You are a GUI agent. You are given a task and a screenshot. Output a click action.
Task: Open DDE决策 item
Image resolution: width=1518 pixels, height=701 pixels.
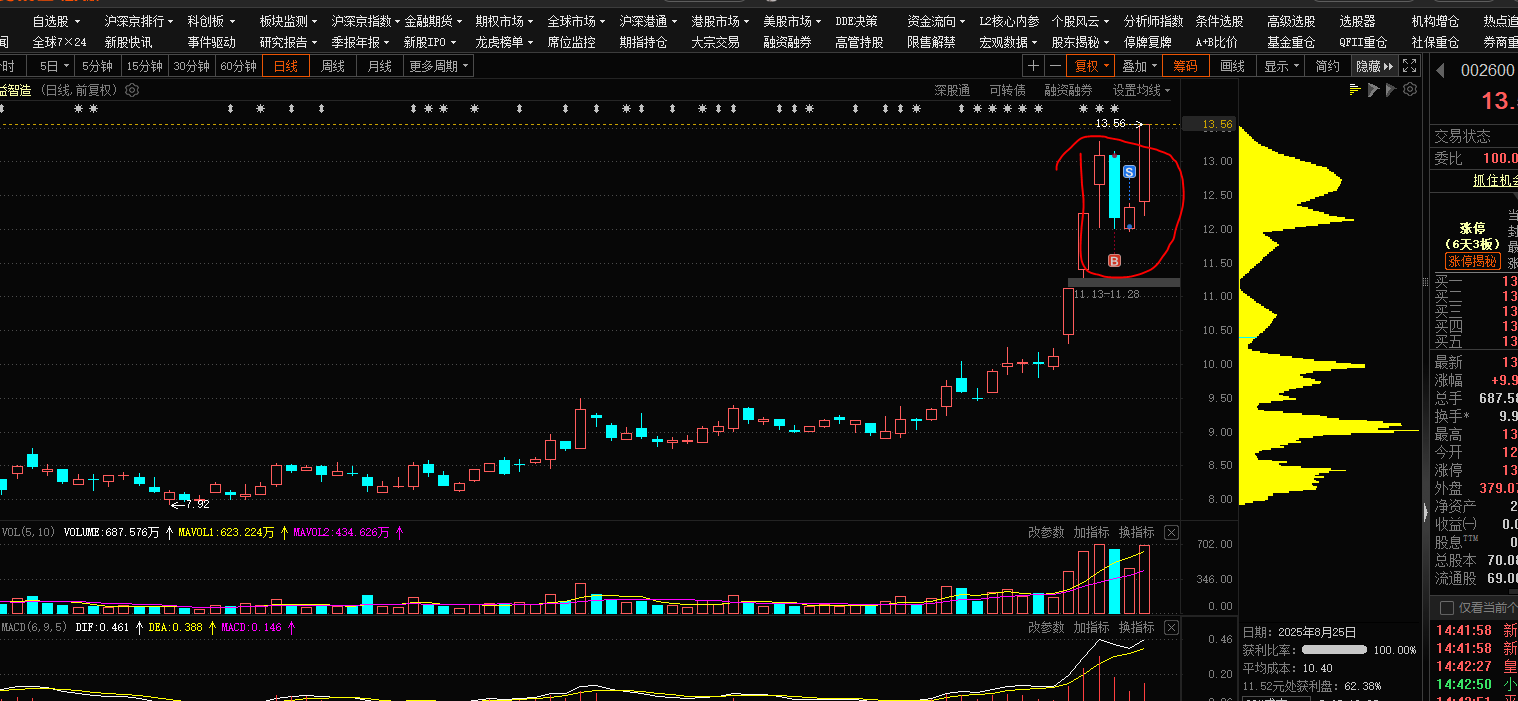pyautogui.click(x=857, y=21)
